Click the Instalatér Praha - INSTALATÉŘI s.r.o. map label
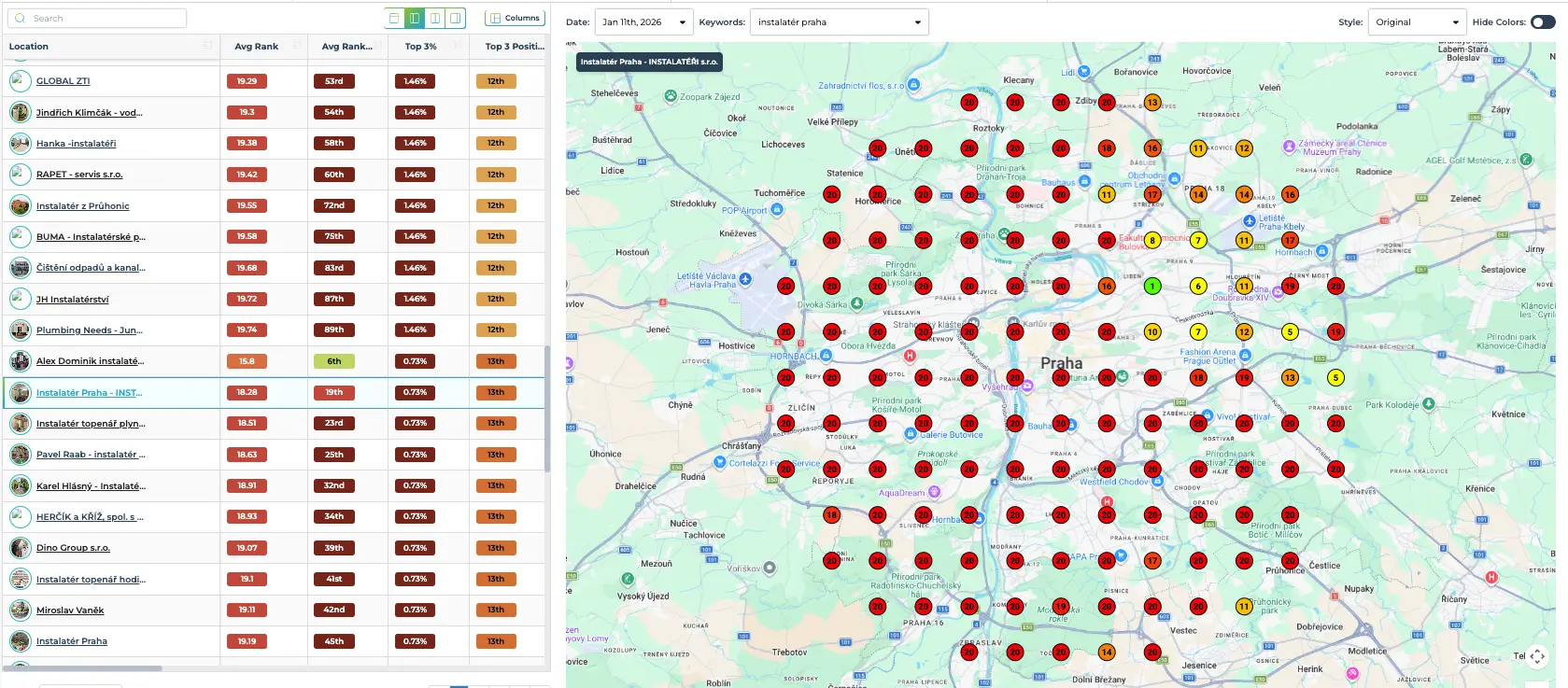The height and width of the screenshot is (688, 1568). 649,62
